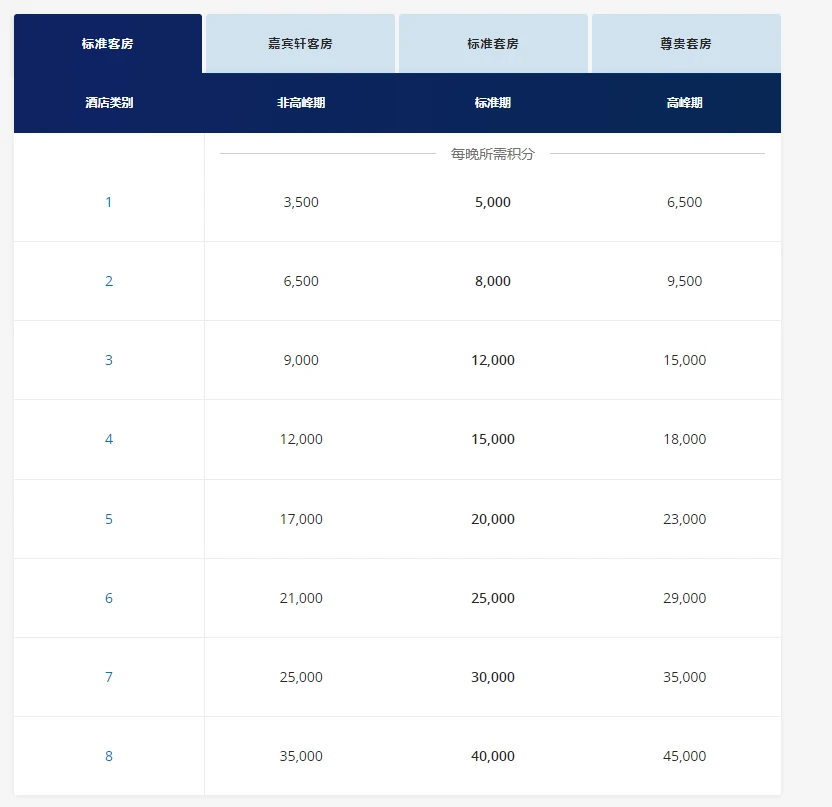Select the 12,000 off-peak value for category 4

coord(301,439)
